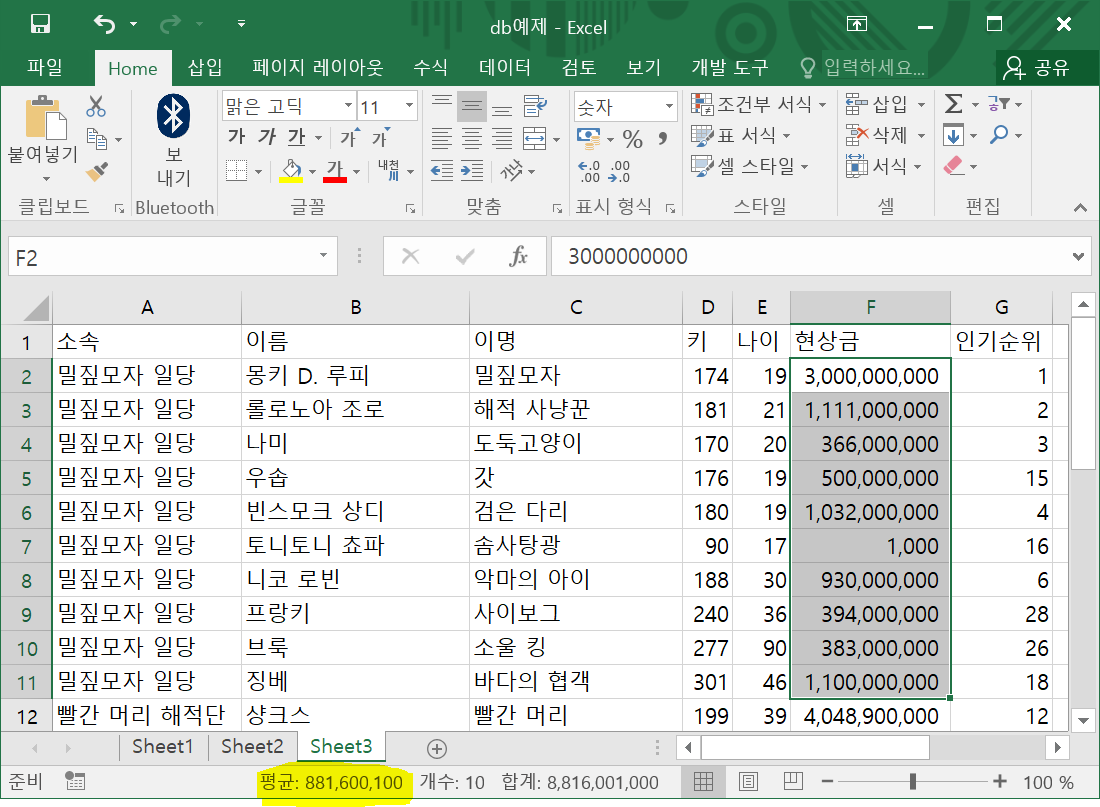Click Increase Decimal icon
The image size is (1100, 807).
click(589, 171)
